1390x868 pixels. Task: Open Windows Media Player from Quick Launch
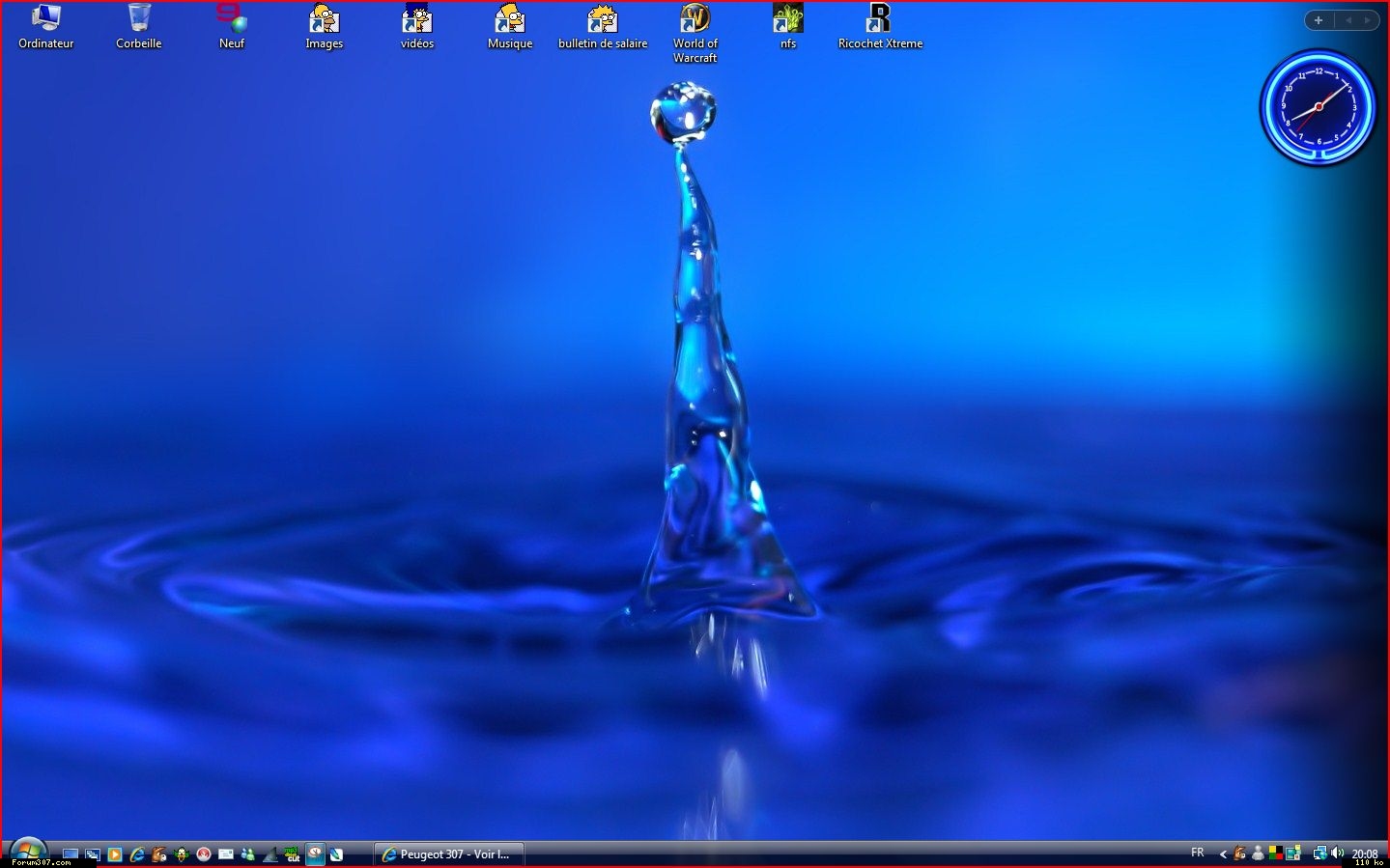115,854
